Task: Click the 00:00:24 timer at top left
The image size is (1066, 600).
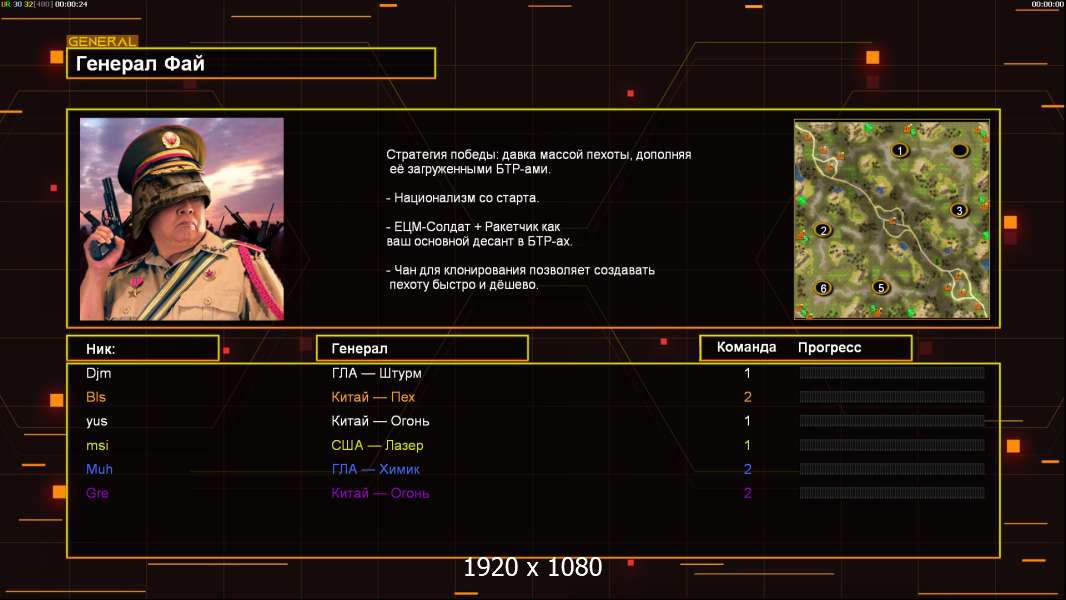Action: (x=71, y=4)
